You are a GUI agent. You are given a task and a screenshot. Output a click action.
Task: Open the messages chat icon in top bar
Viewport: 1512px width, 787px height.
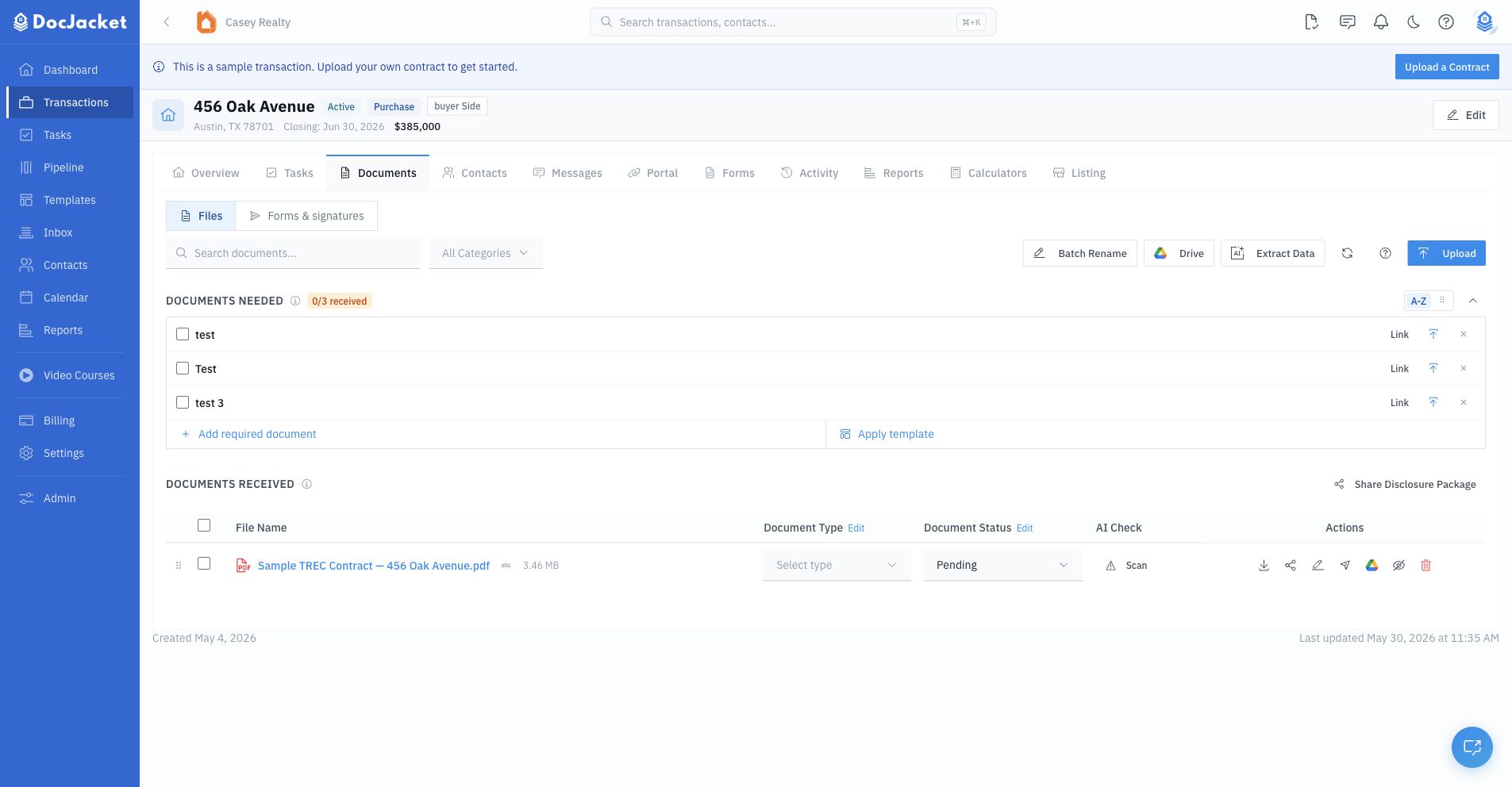coord(1348,22)
